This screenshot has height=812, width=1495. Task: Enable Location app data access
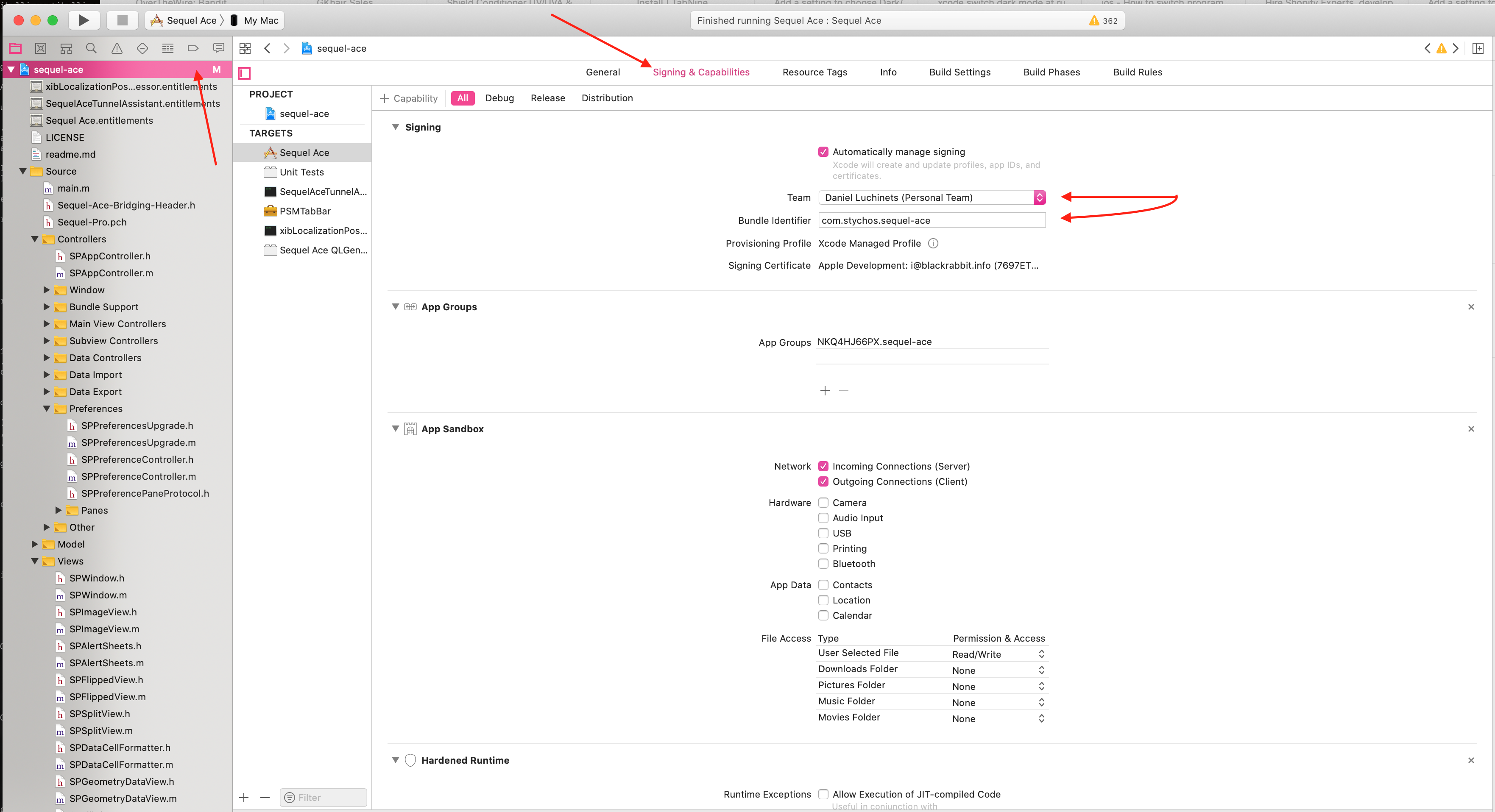tap(823, 600)
